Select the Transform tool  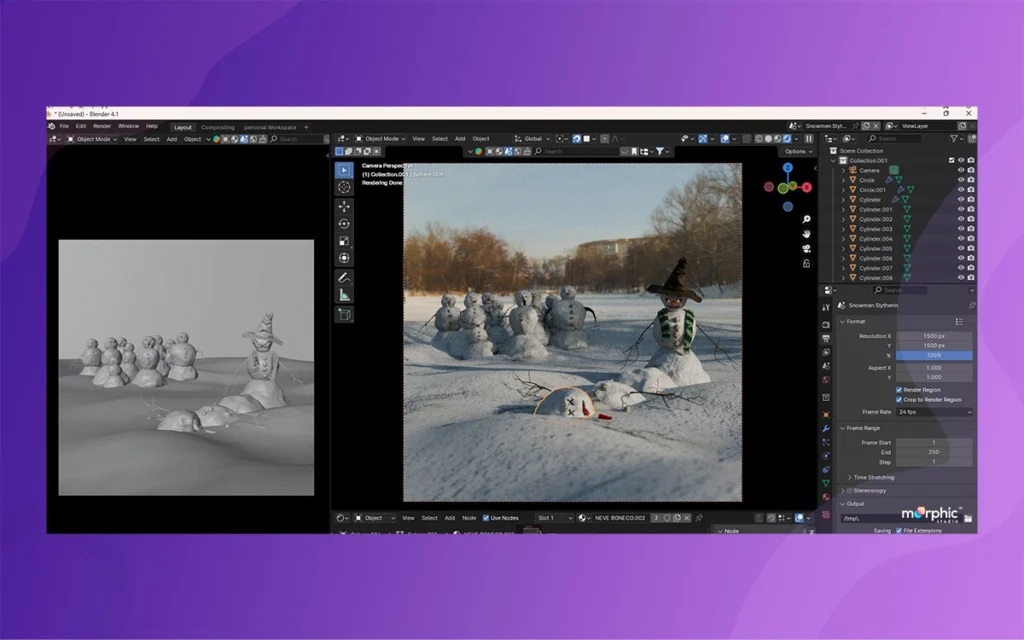click(344, 258)
